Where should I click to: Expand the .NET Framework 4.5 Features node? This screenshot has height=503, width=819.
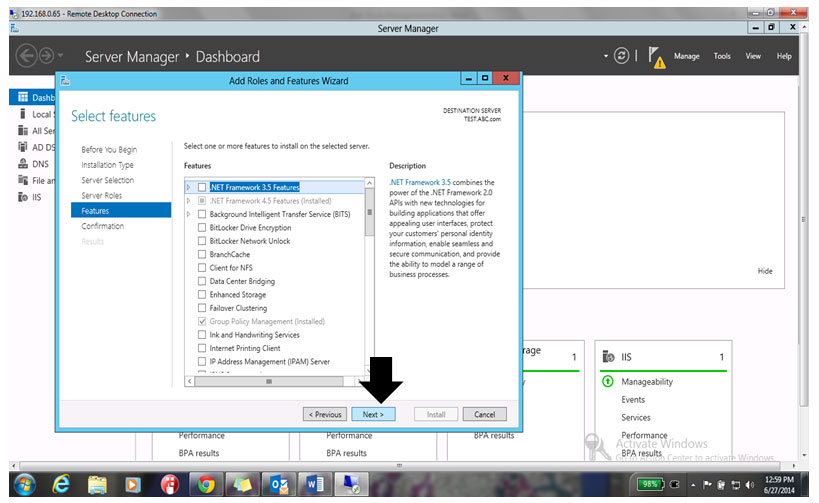(189, 201)
